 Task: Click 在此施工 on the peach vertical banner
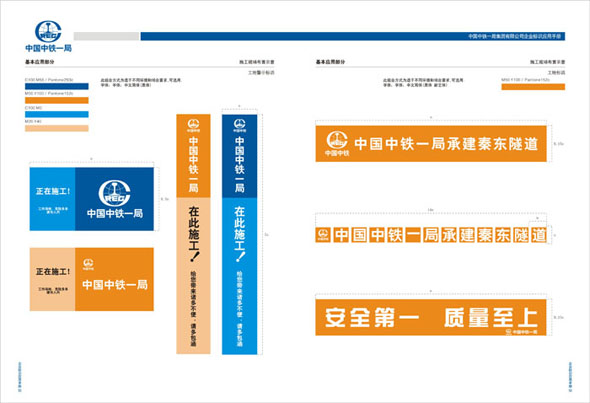tap(194, 234)
